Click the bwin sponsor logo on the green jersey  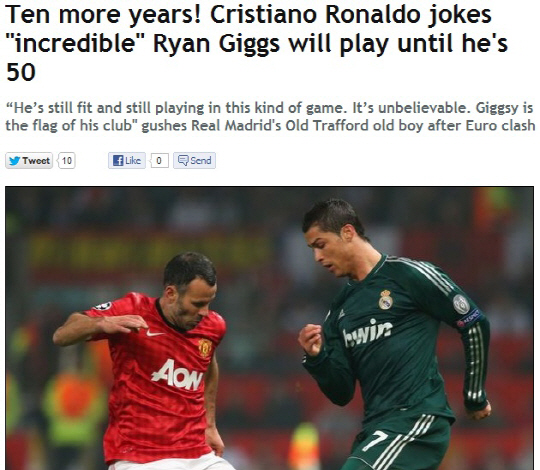(368, 332)
